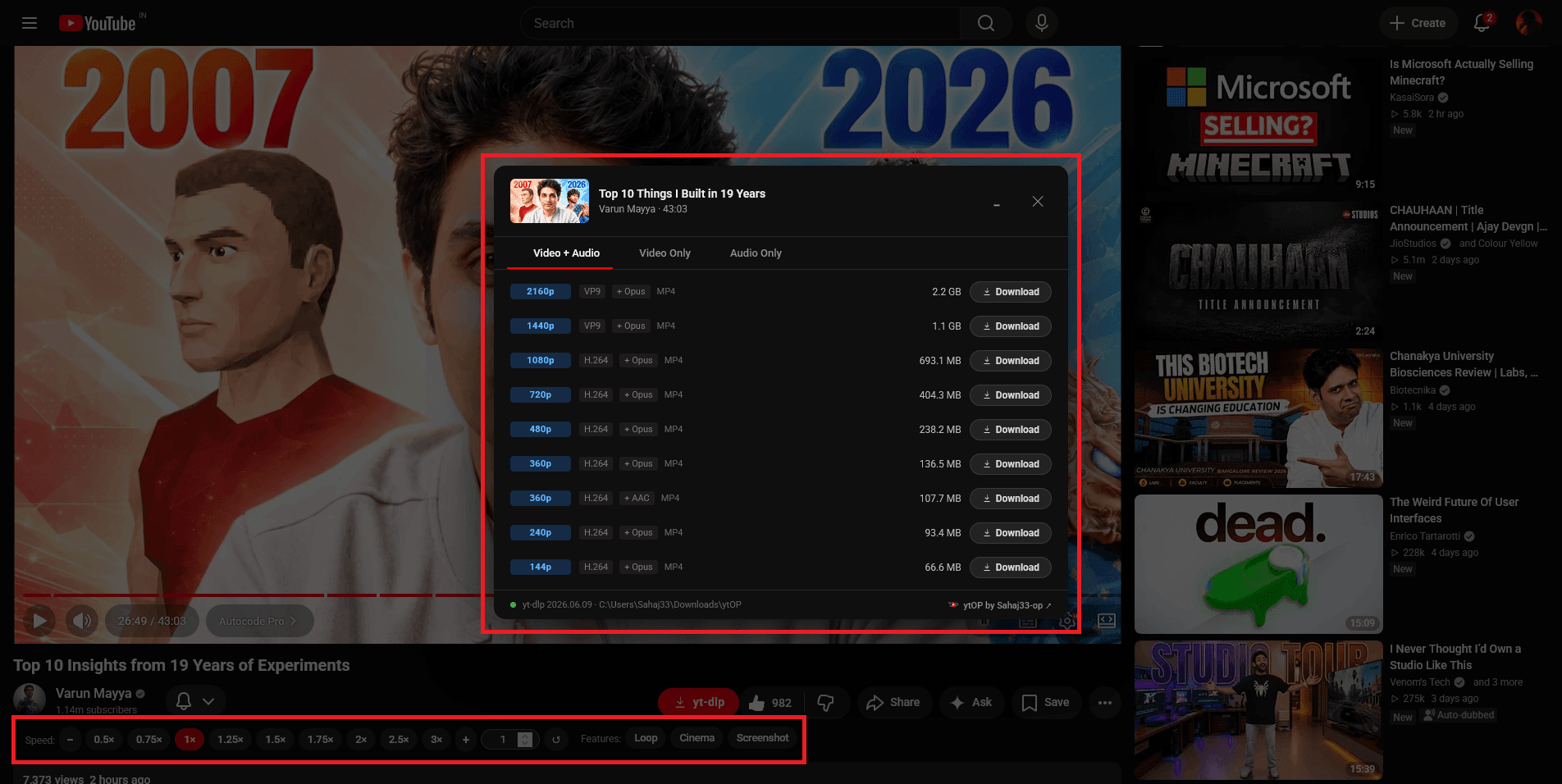The width and height of the screenshot is (1562, 784).
Task: Set playback speed to 0.5×
Action: tap(104, 740)
